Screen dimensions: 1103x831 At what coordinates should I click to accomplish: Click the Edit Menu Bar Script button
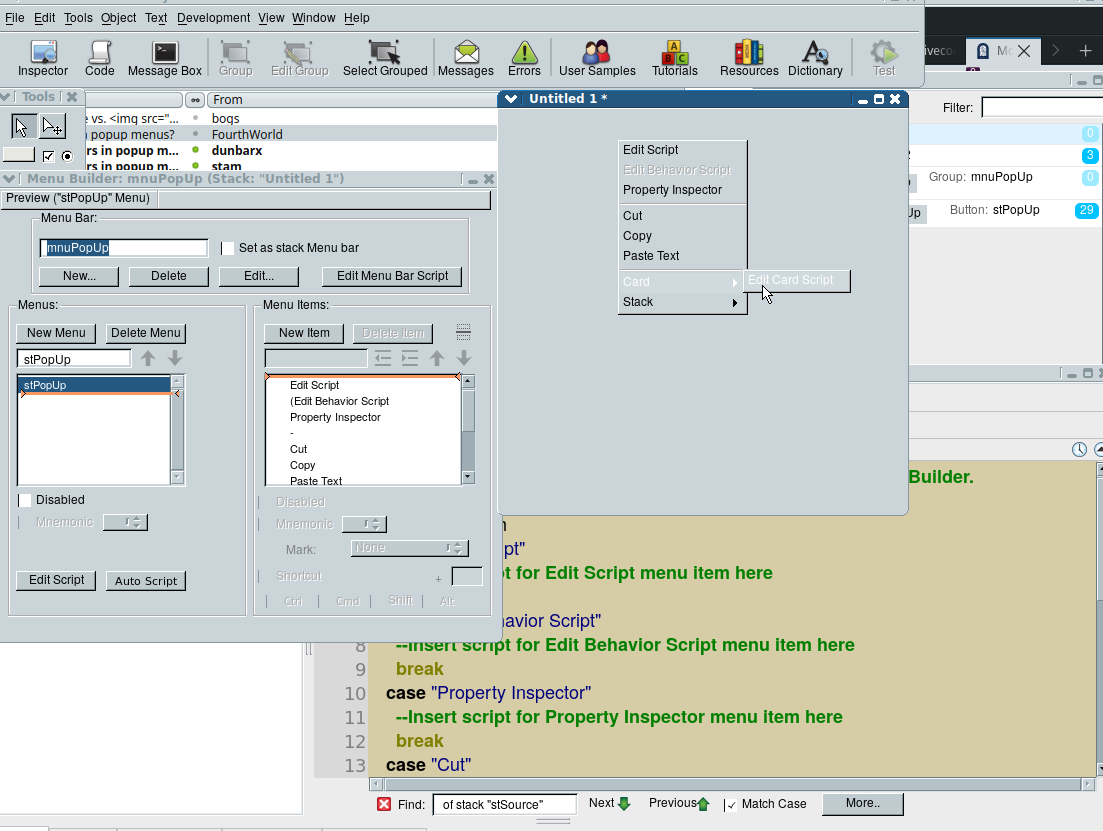pos(392,276)
